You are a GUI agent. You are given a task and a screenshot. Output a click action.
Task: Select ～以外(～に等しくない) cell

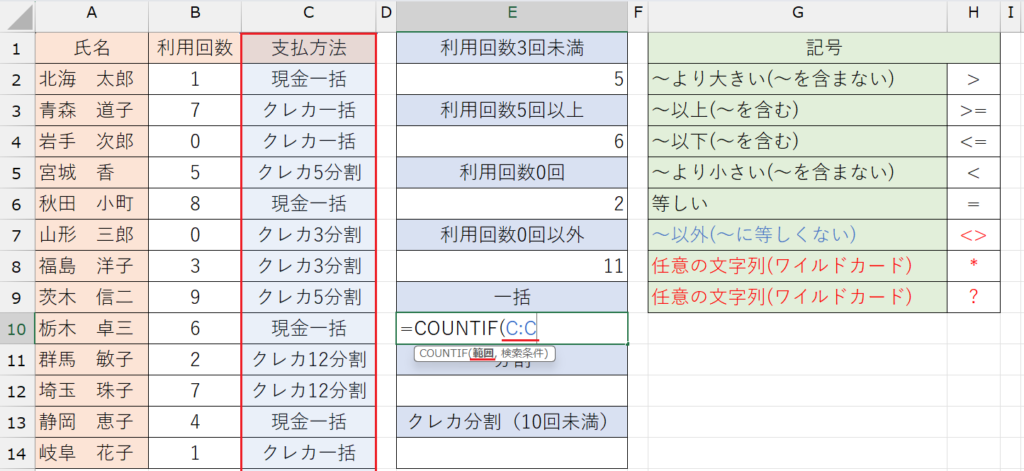[x=797, y=235]
